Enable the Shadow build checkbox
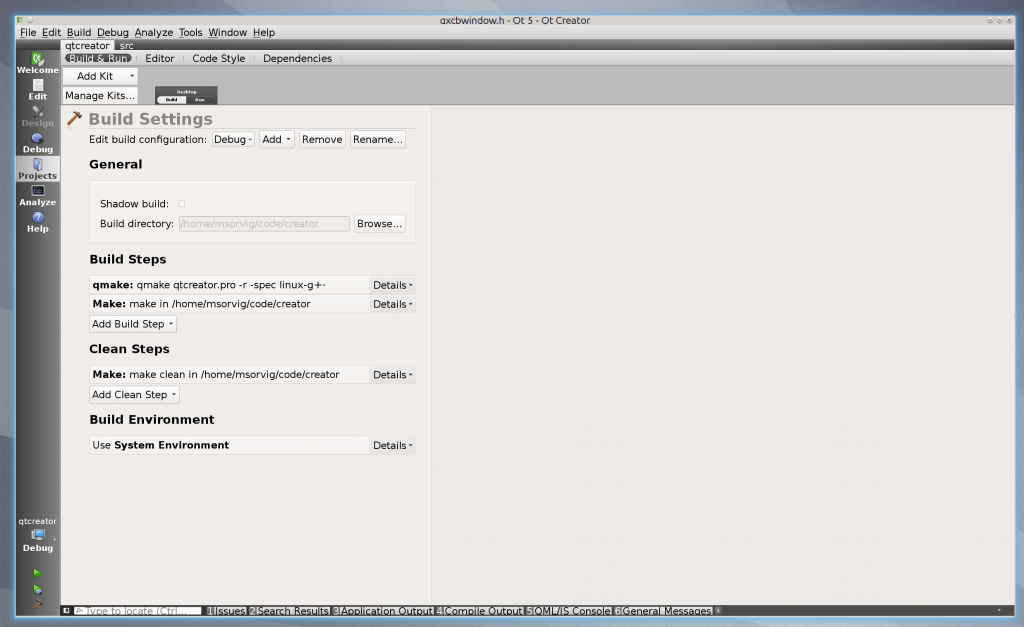 (x=182, y=204)
